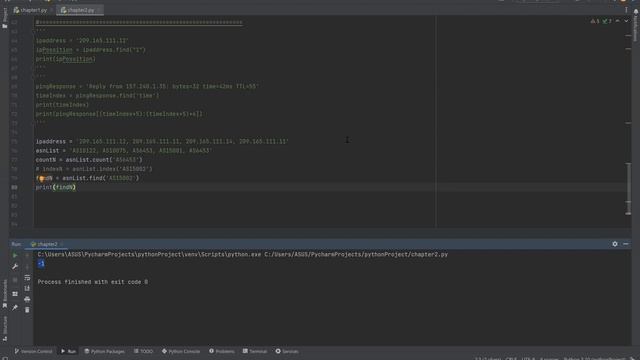
Task: Toggle the Project sidebar panel
Action: pos(4,18)
